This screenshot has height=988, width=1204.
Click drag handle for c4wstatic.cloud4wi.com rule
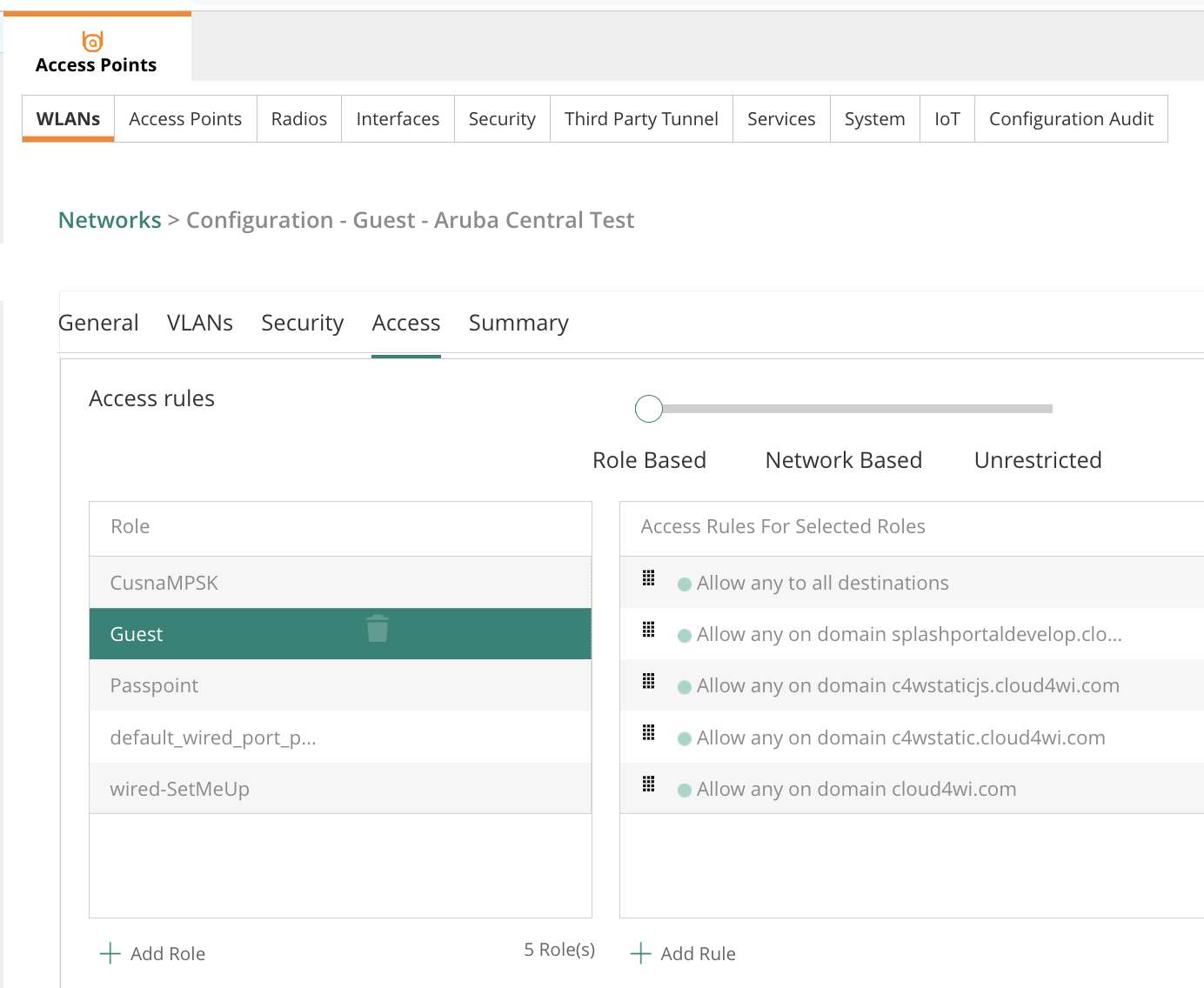648,732
